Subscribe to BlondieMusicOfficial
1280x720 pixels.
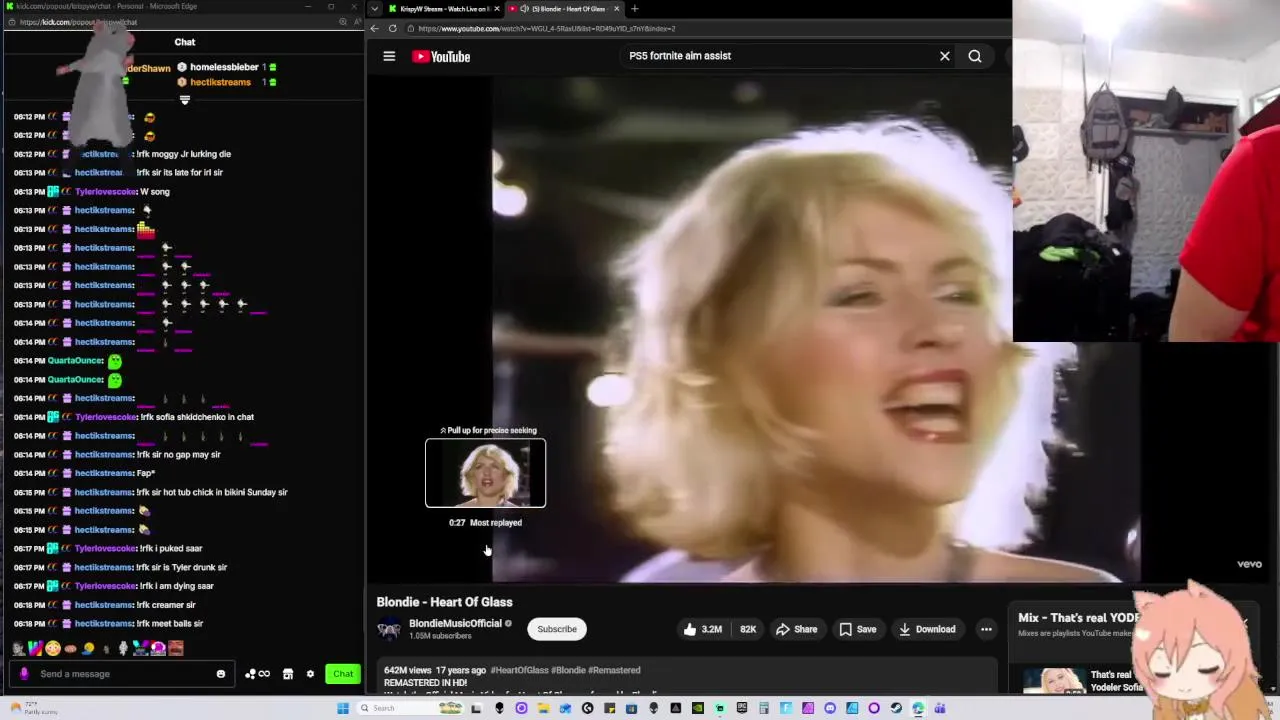[x=557, y=629]
